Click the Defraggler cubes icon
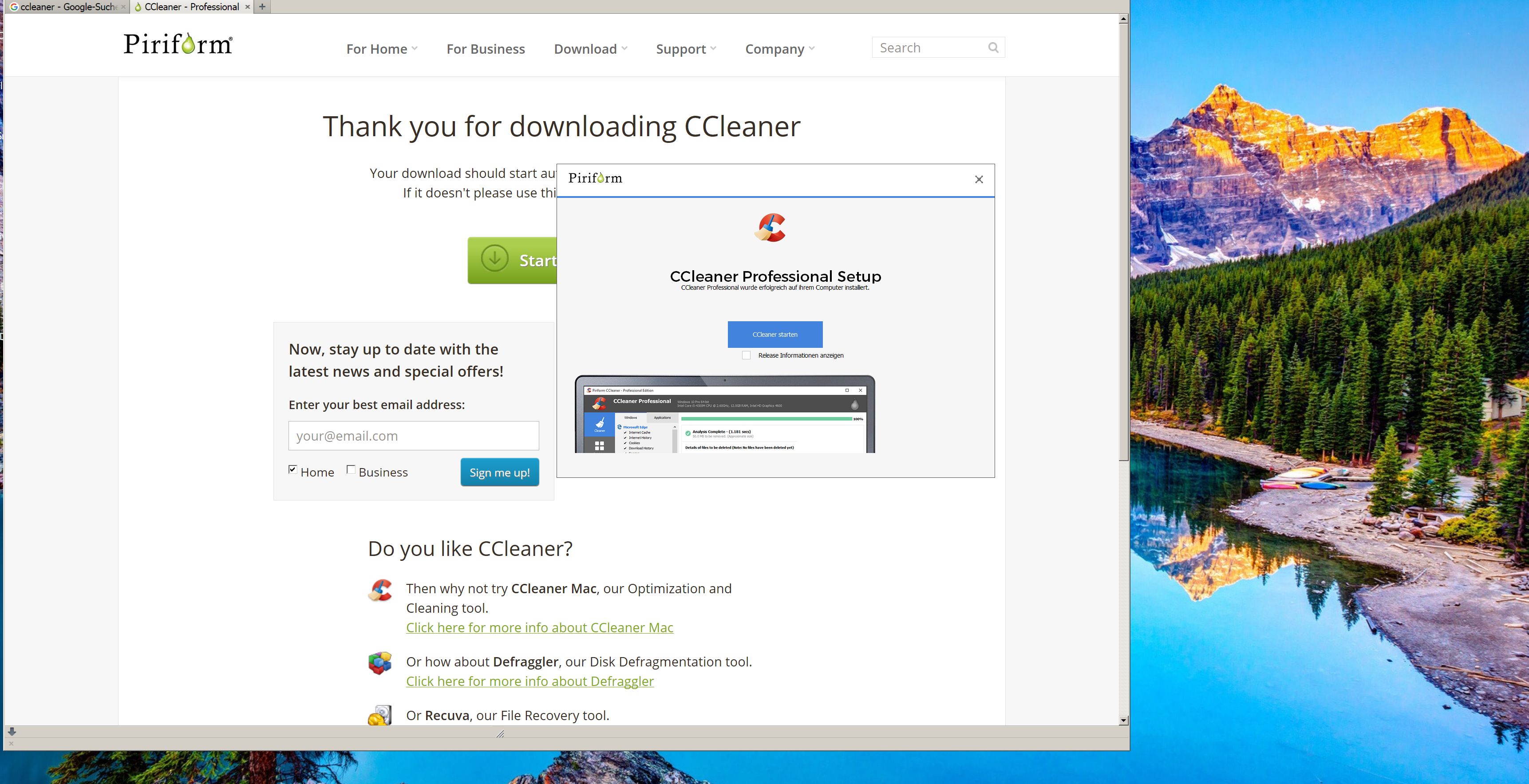This screenshot has height=784, width=1529. click(x=380, y=663)
